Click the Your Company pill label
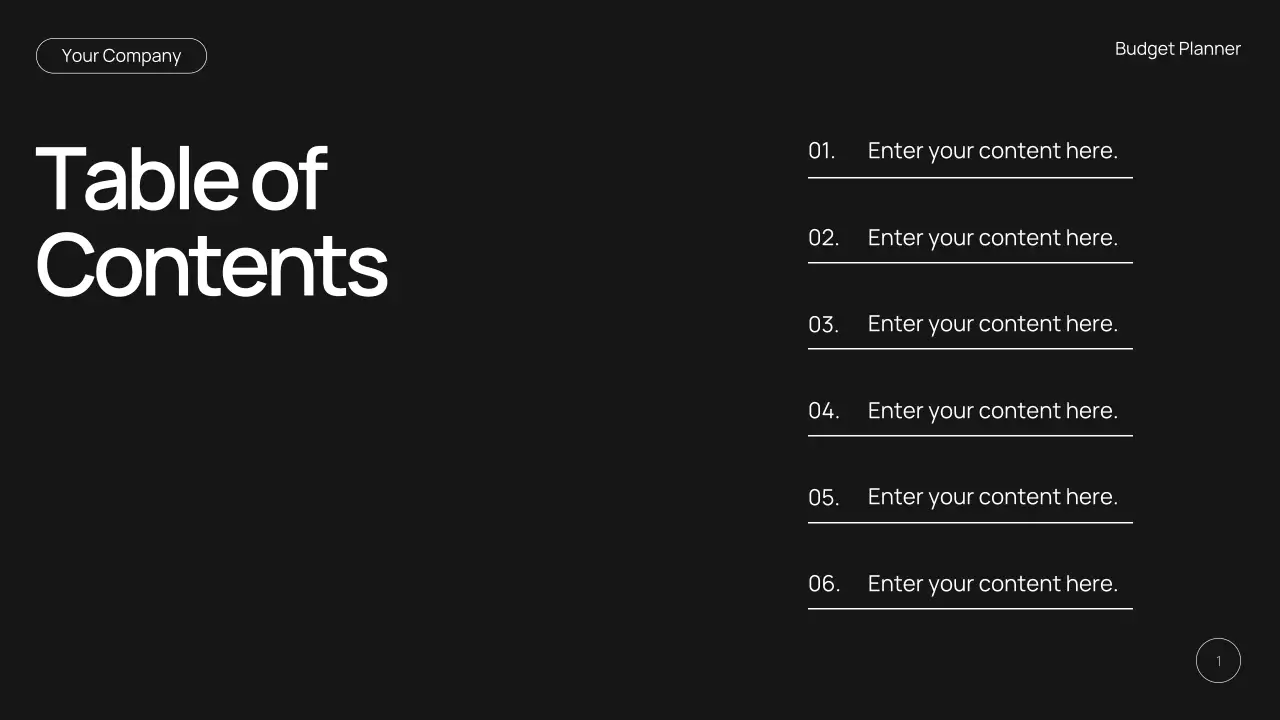The height and width of the screenshot is (720, 1280). pos(121,56)
